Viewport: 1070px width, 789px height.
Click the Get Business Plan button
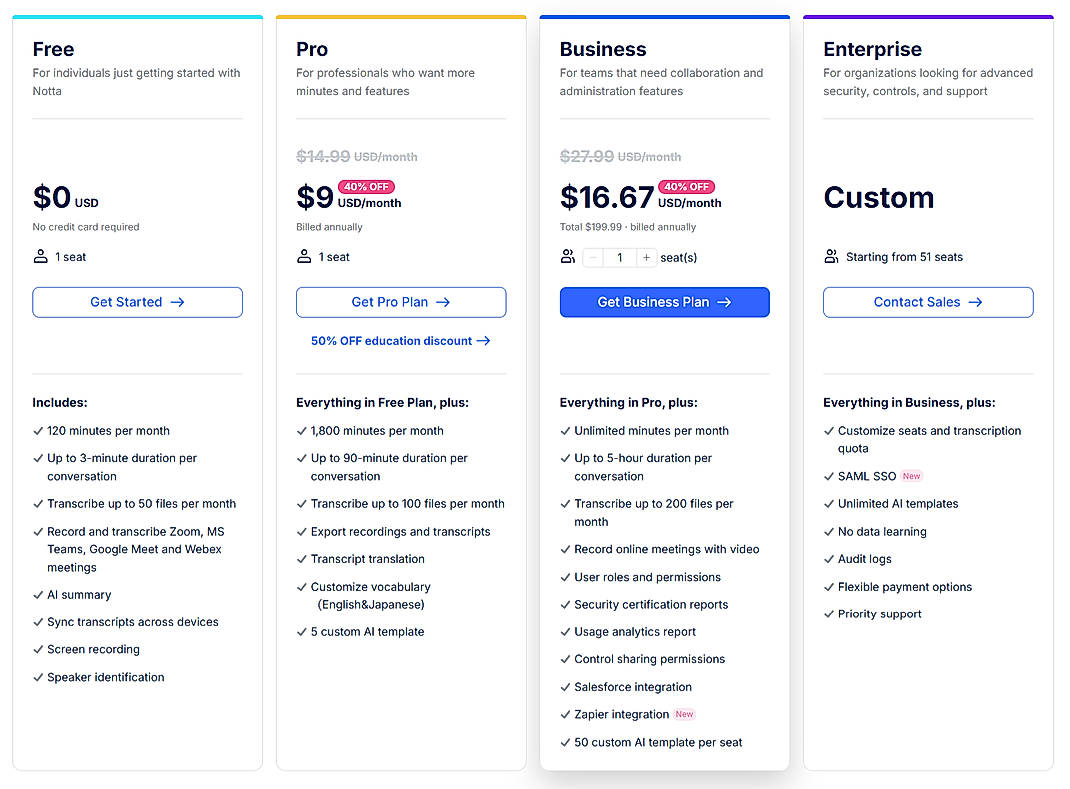(x=664, y=302)
